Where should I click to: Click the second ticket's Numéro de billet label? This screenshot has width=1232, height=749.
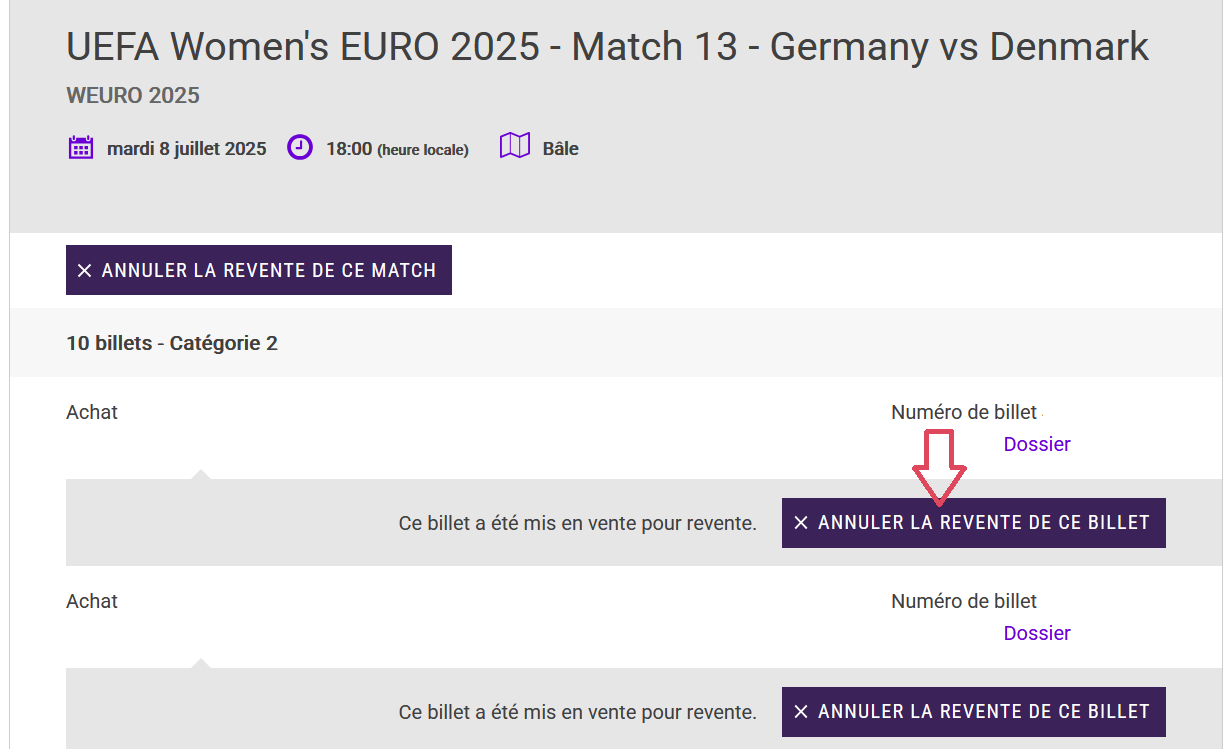tap(964, 601)
